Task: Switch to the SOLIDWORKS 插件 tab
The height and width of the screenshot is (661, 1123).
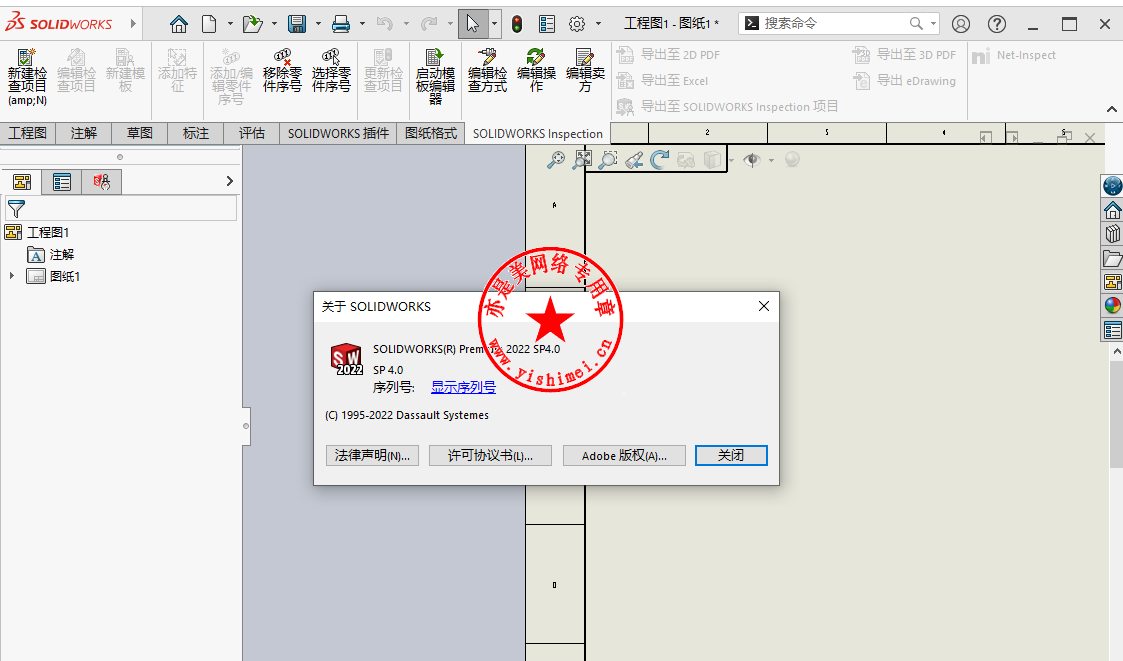Action: pos(338,133)
